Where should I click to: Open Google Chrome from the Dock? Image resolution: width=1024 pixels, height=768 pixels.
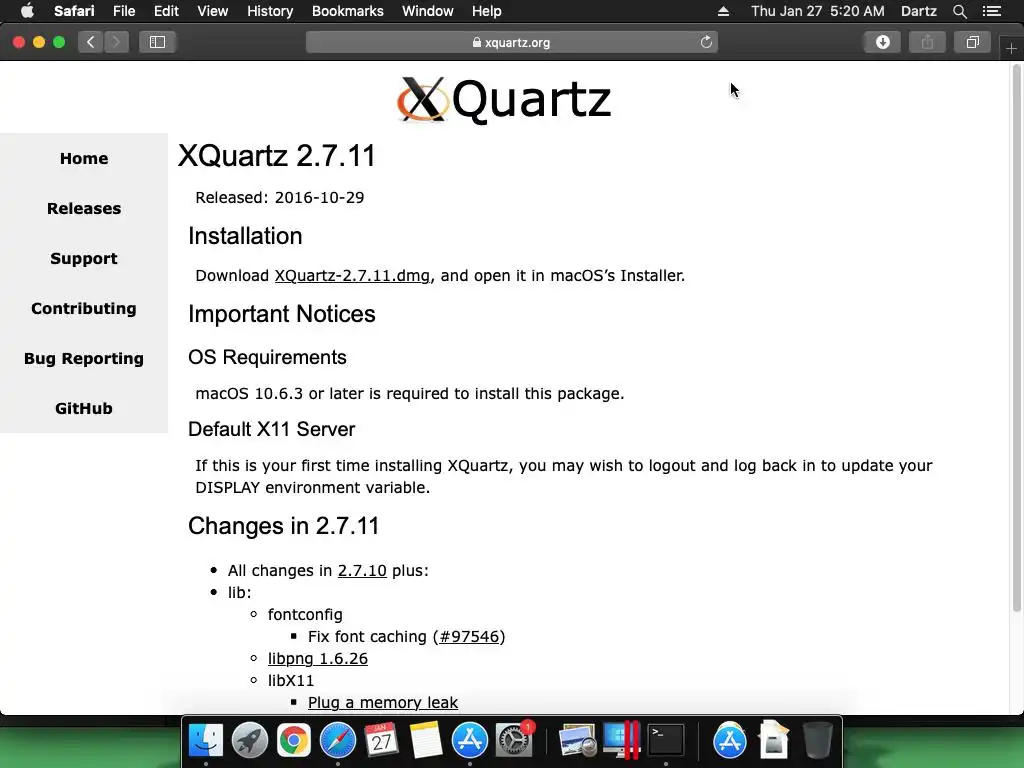click(x=293, y=740)
